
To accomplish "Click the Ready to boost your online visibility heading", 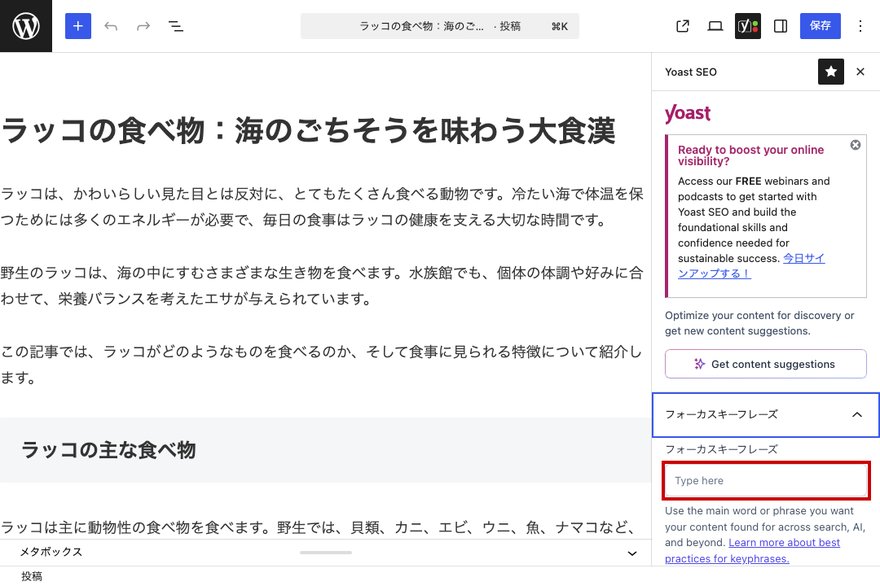I will point(751,155).
